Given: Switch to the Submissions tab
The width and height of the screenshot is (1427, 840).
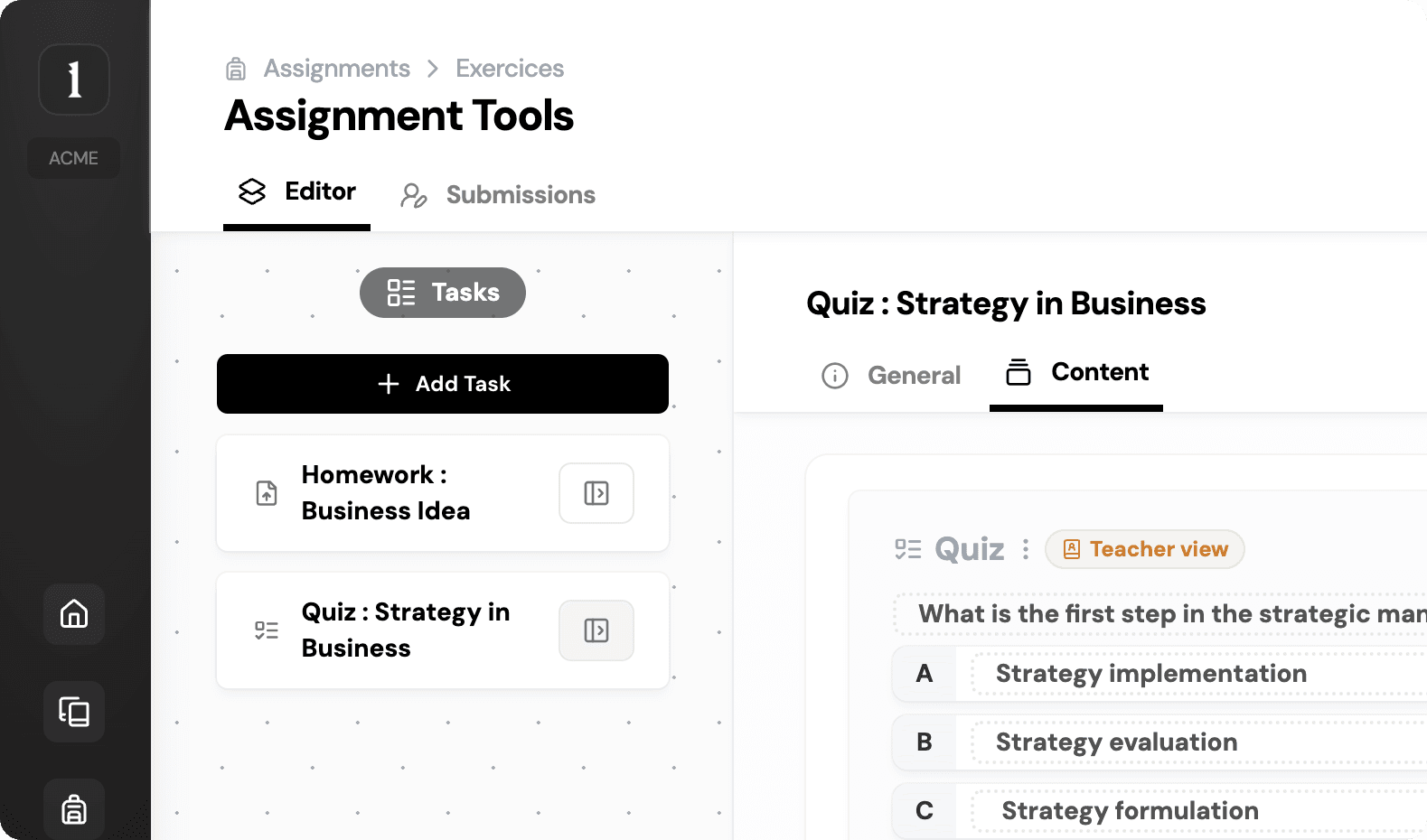Looking at the screenshot, I should (498, 195).
